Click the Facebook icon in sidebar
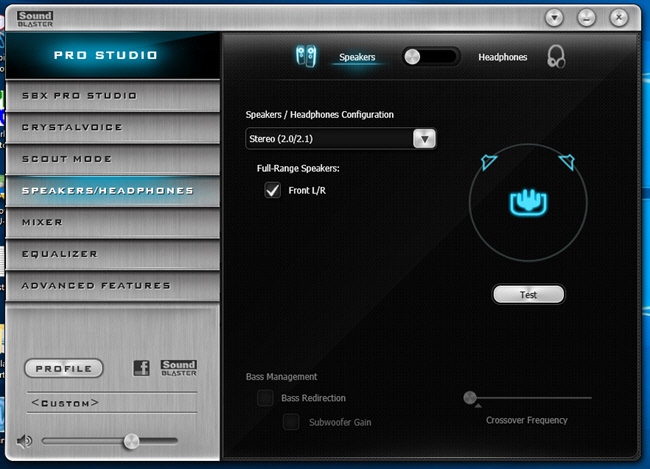650x469 pixels. point(141,368)
